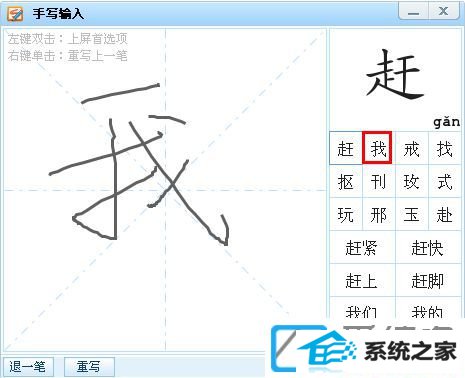Select the candidate character 找
The image size is (465, 378).
[445, 148]
